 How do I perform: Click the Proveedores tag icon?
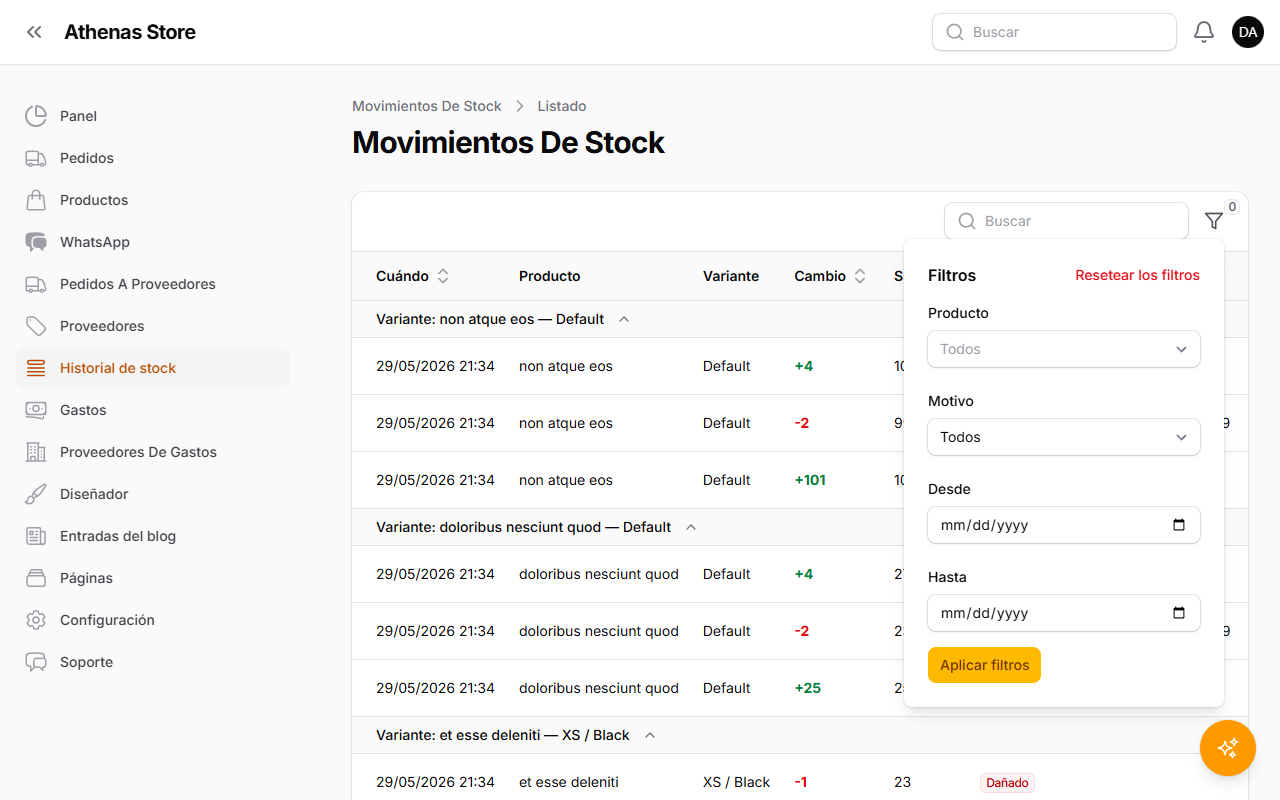[36, 326]
